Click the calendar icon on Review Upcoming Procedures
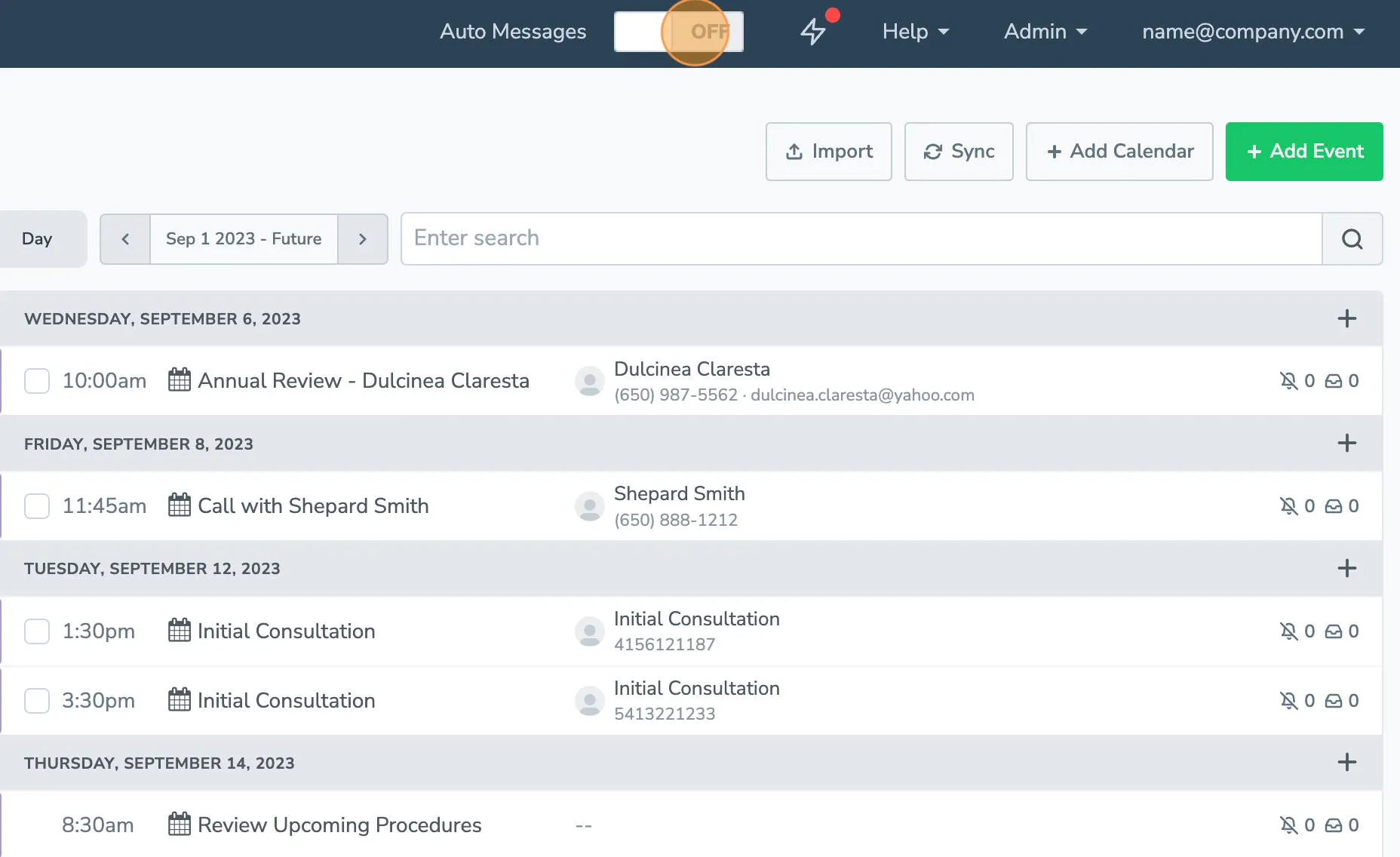This screenshot has height=857, width=1400. pyautogui.click(x=178, y=825)
